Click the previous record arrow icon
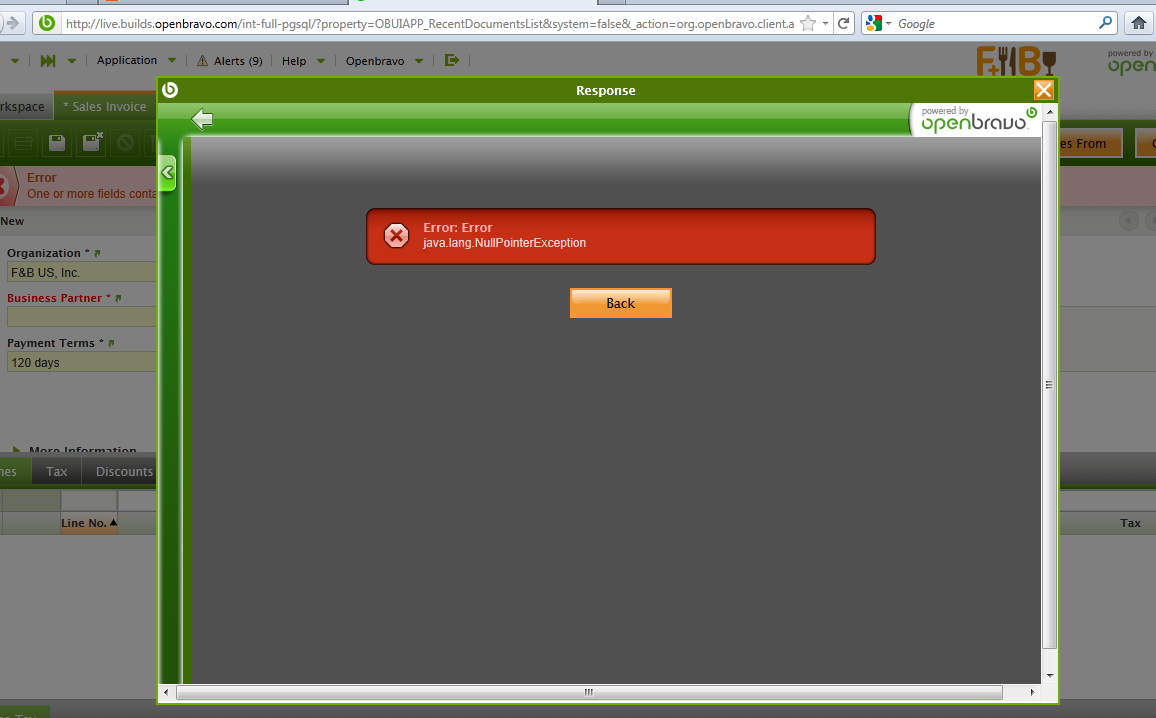 [x=1129, y=220]
